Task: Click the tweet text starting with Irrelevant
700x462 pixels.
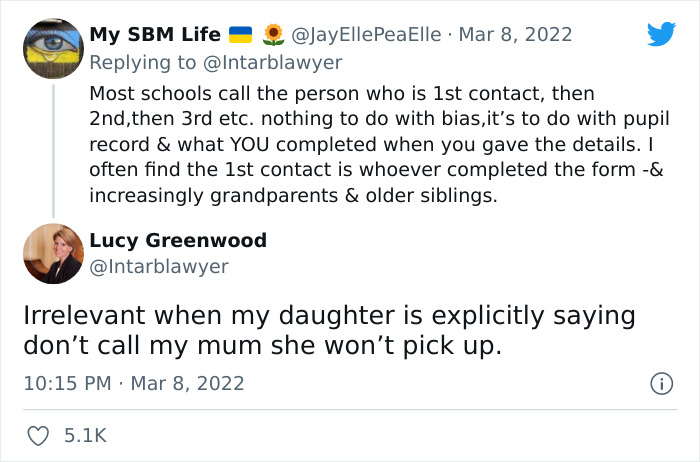Action: pyautogui.click(x=330, y=329)
